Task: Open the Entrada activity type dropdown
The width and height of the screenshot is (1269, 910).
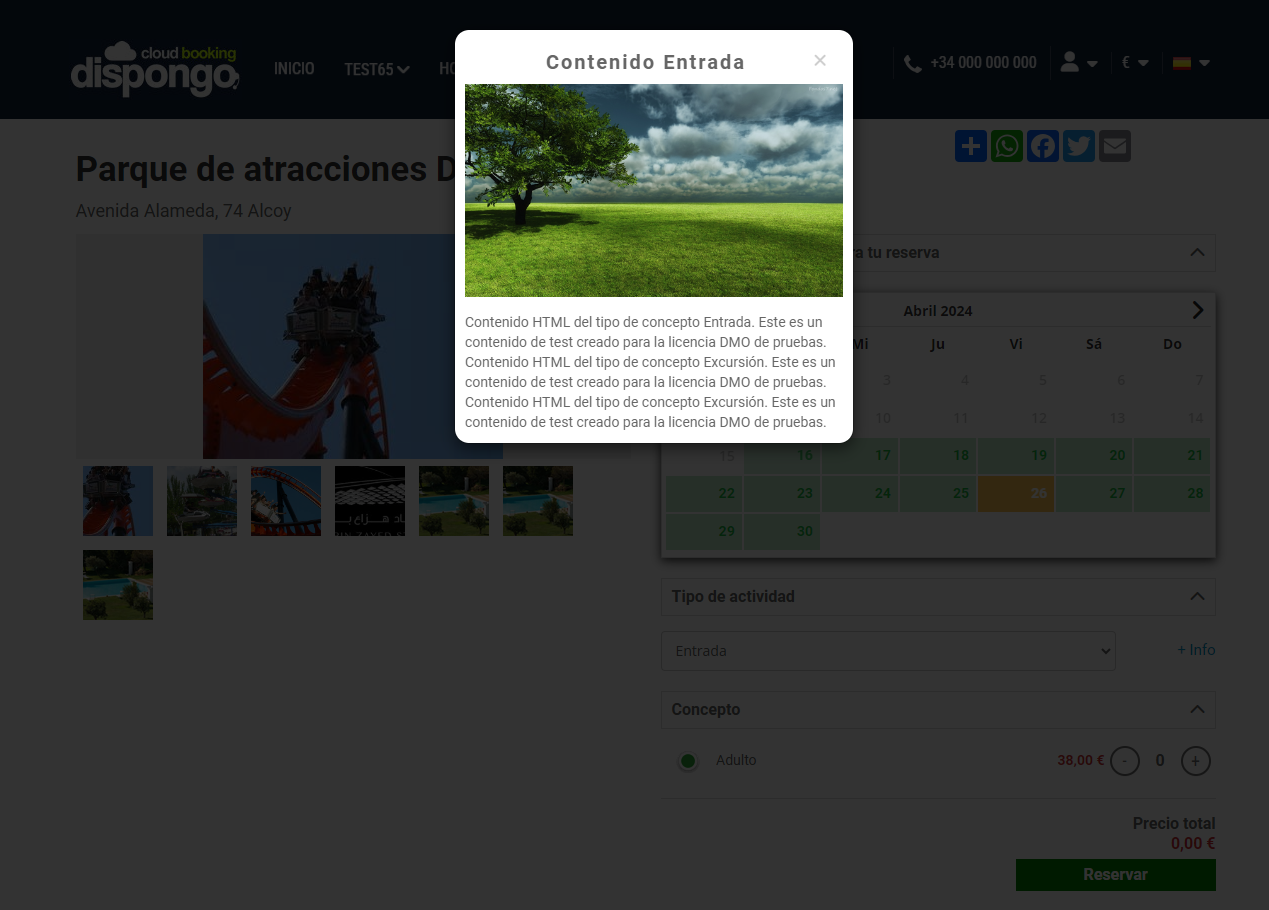Action: coord(888,651)
